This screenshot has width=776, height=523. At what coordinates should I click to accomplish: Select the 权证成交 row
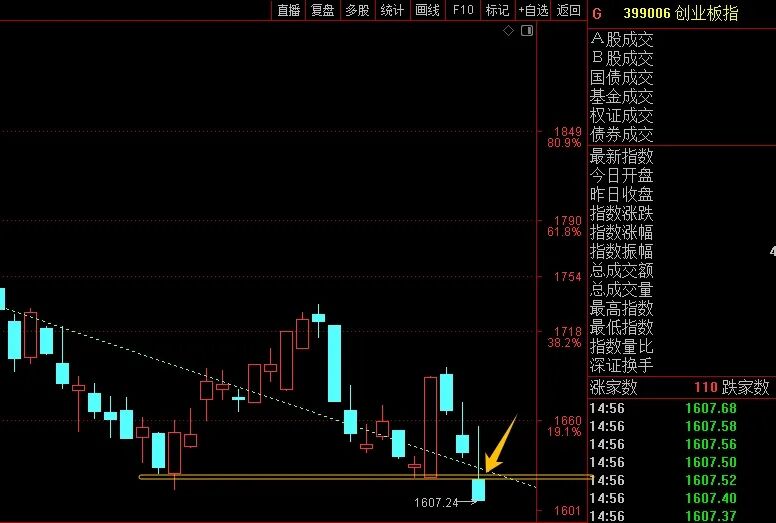click(682, 116)
